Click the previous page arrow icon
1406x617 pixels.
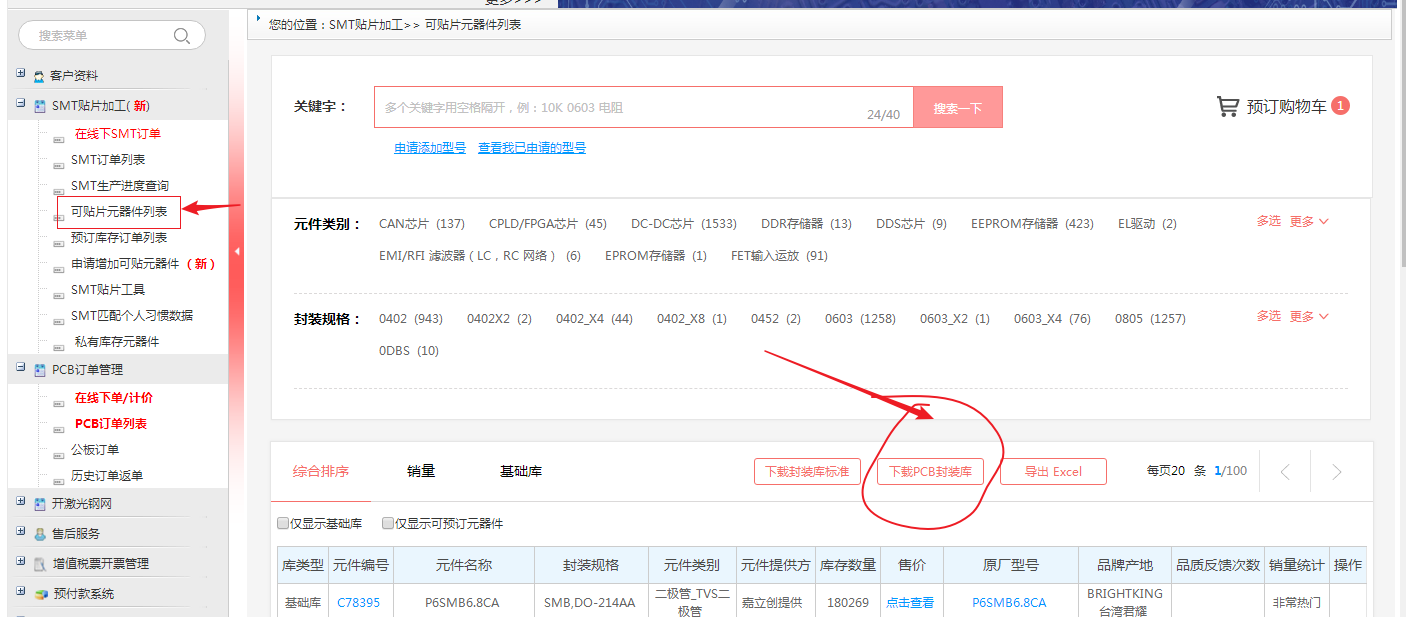coord(1286,472)
